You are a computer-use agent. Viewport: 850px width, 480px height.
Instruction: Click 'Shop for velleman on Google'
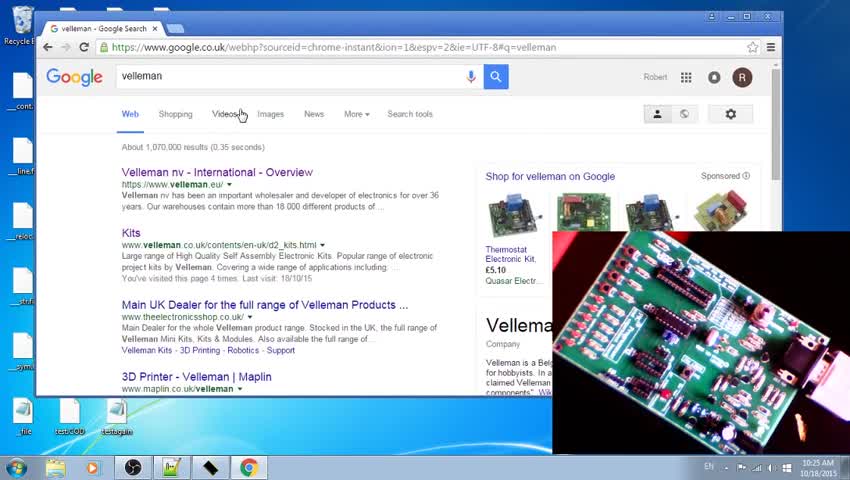[550, 176]
